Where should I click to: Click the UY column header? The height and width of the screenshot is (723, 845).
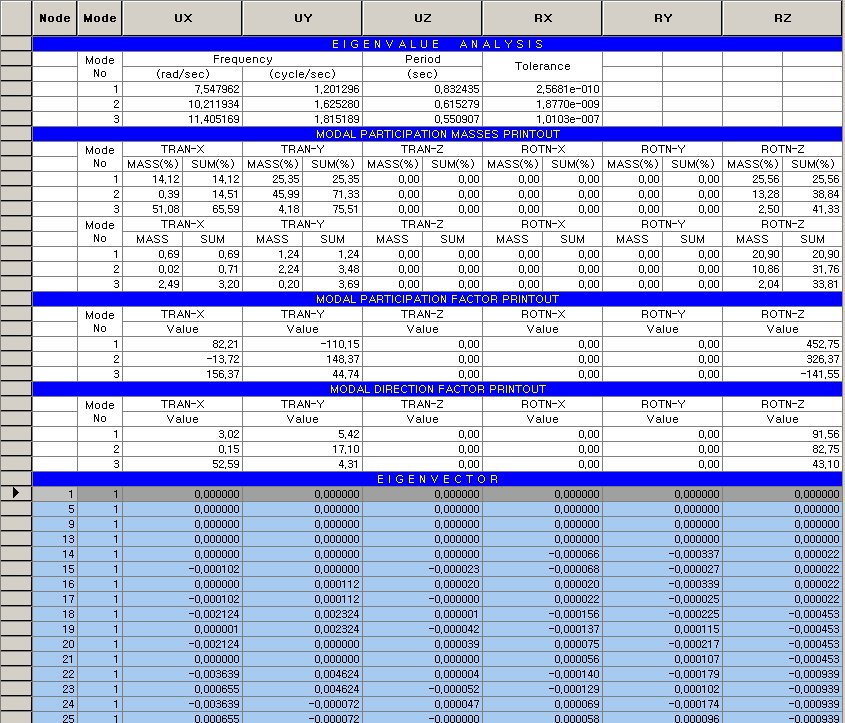tap(302, 18)
